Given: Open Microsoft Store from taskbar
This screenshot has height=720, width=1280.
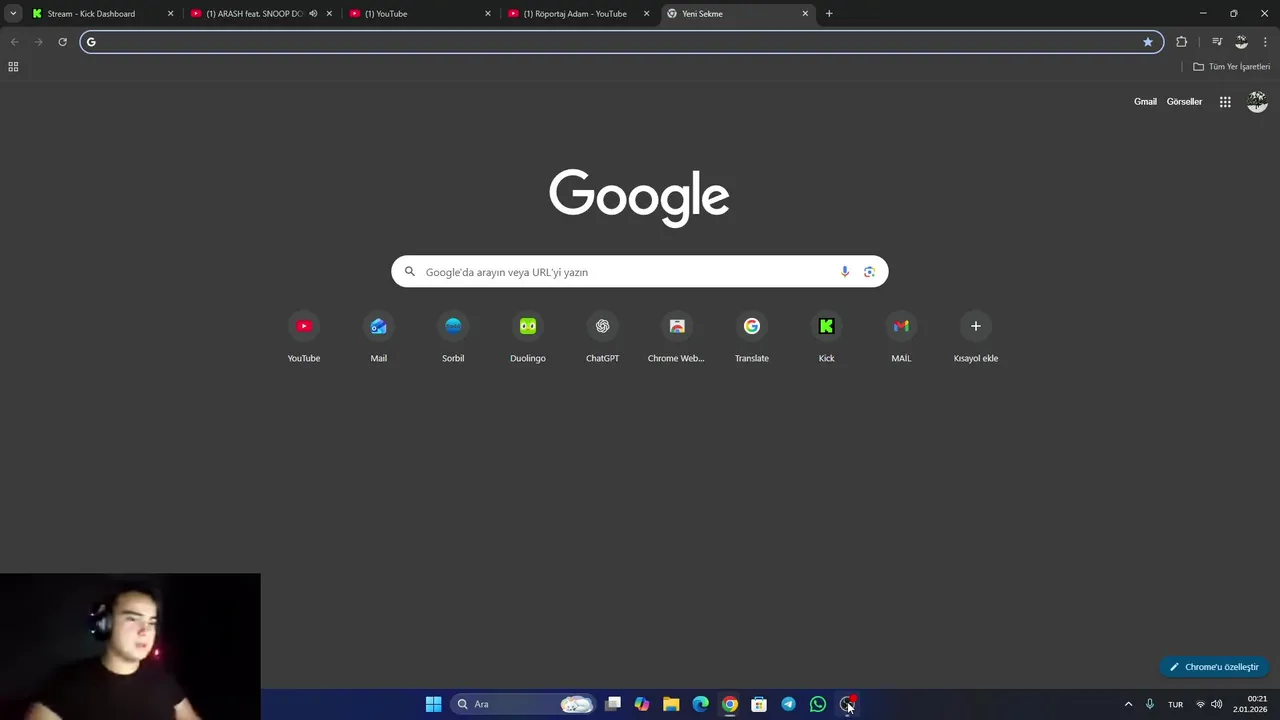Looking at the screenshot, I should [759, 704].
